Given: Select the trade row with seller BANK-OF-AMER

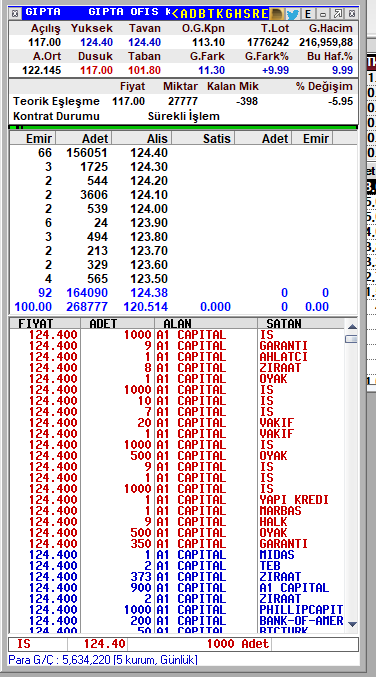Looking at the screenshot, I should click(x=177, y=620).
